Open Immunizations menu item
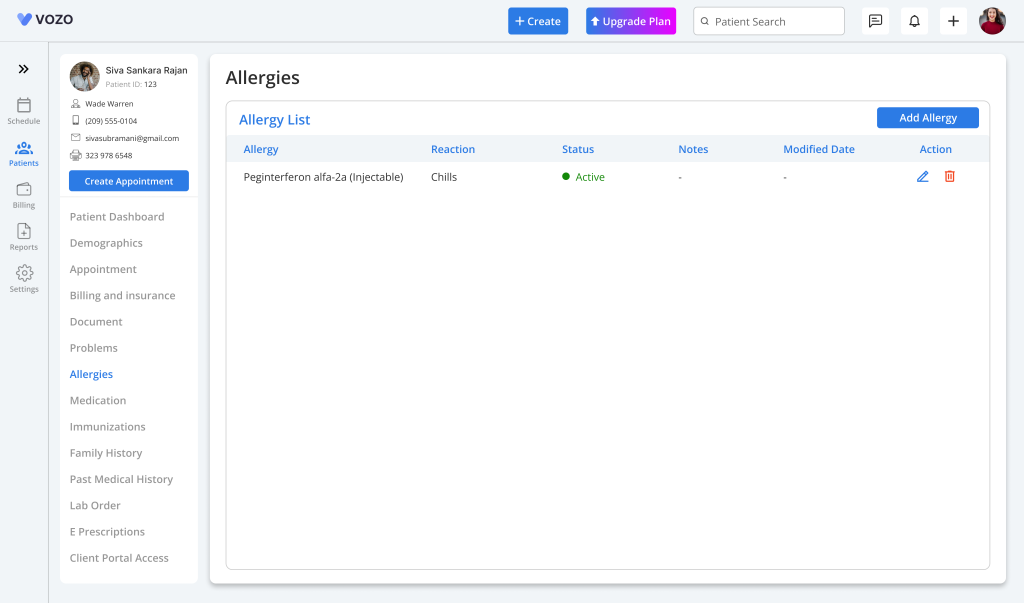This screenshot has width=1024, height=603. (x=108, y=427)
